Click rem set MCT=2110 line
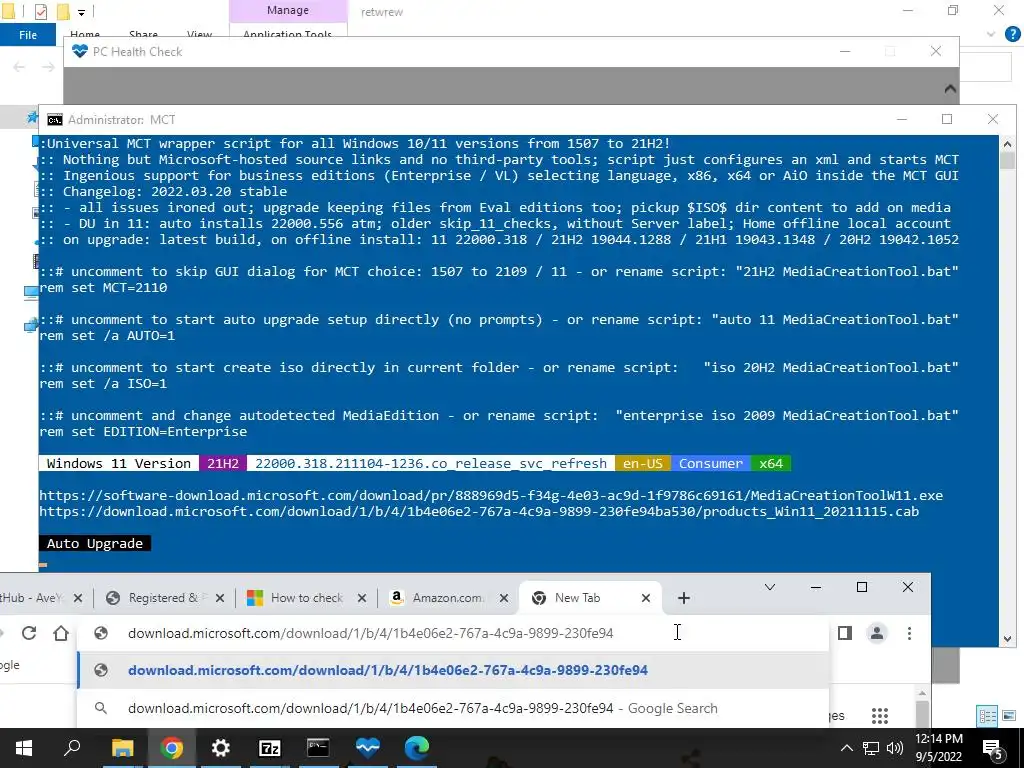 pyautogui.click(x=103, y=287)
